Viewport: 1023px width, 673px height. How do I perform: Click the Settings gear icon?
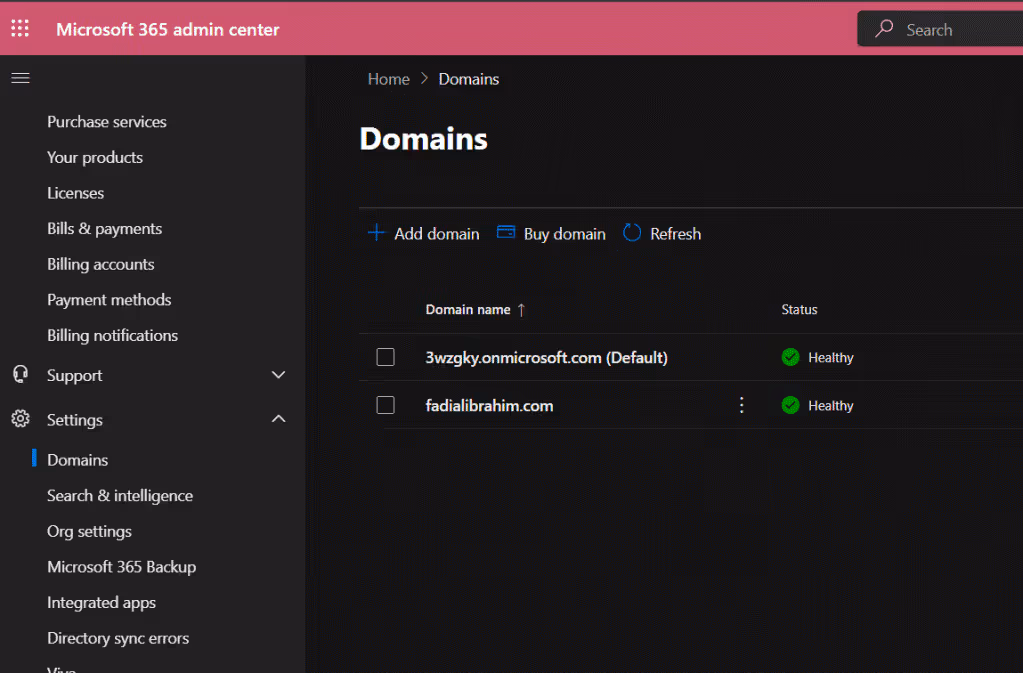pyautogui.click(x=20, y=419)
